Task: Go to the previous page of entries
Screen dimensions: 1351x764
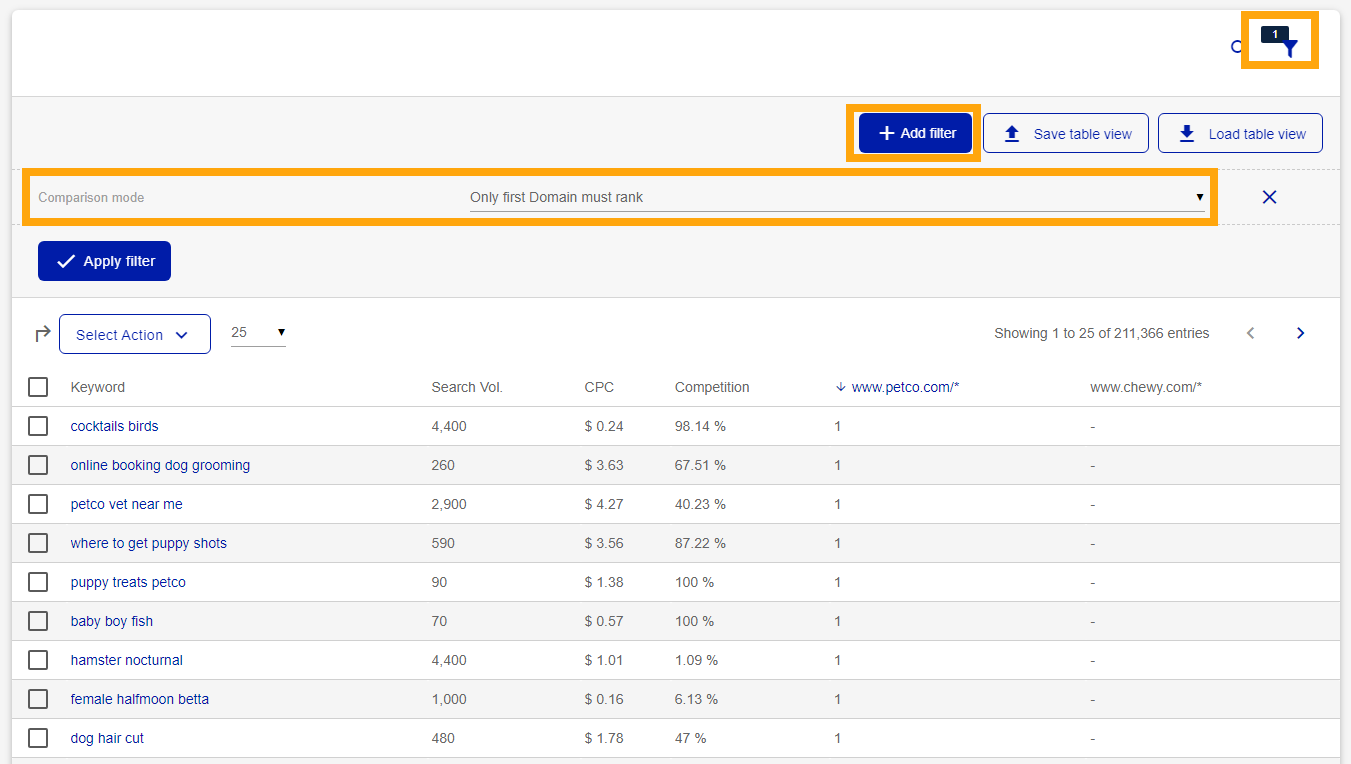Action: point(1250,333)
